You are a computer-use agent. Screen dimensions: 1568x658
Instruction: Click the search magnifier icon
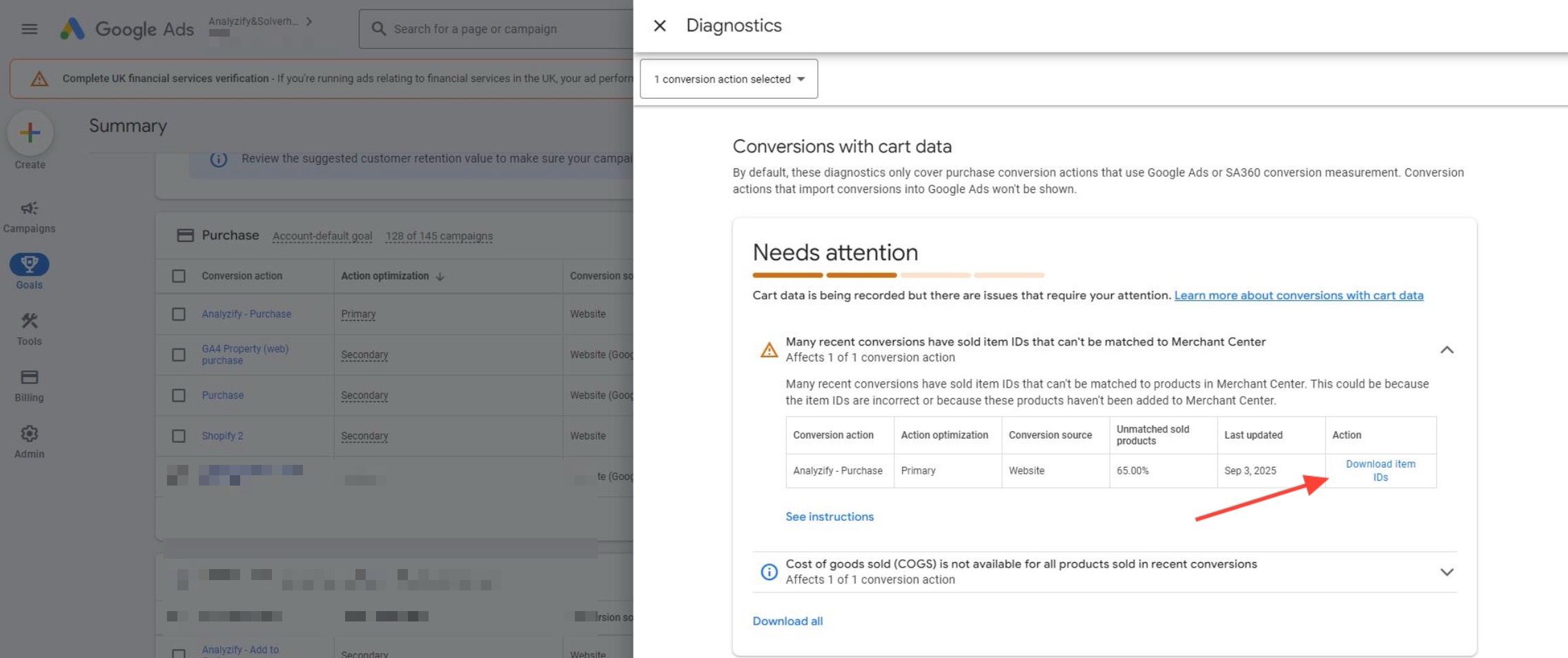tap(378, 29)
